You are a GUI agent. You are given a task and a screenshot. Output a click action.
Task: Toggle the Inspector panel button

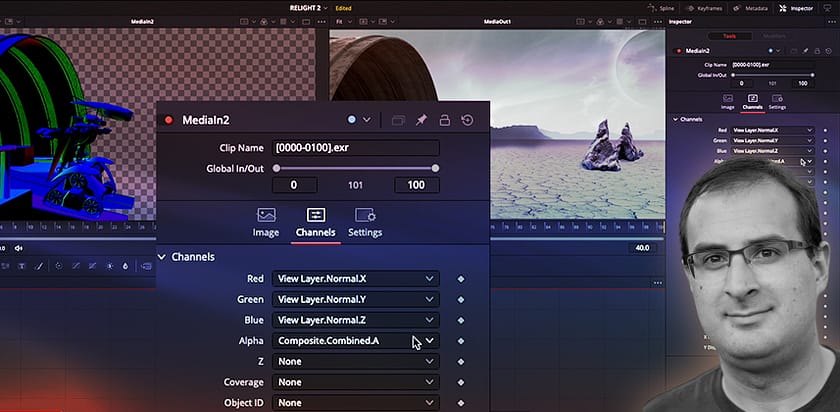[x=796, y=8]
